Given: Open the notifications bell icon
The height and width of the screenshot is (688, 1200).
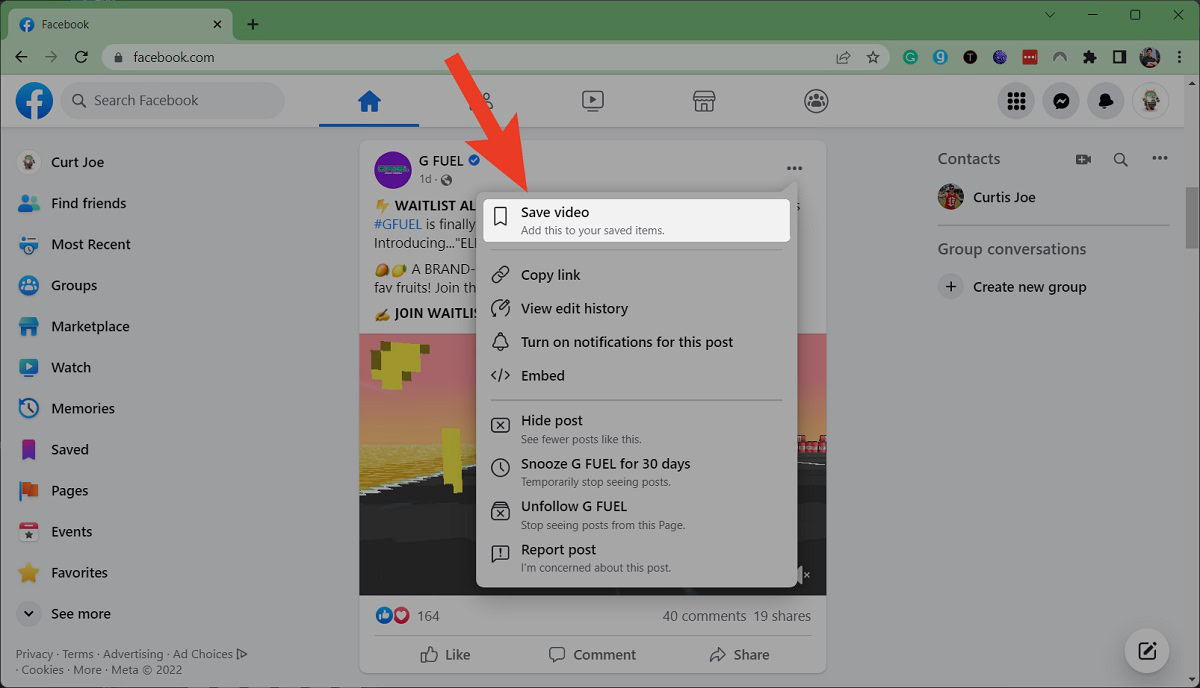Looking at the screenshot, I should tap(1106, 101).
